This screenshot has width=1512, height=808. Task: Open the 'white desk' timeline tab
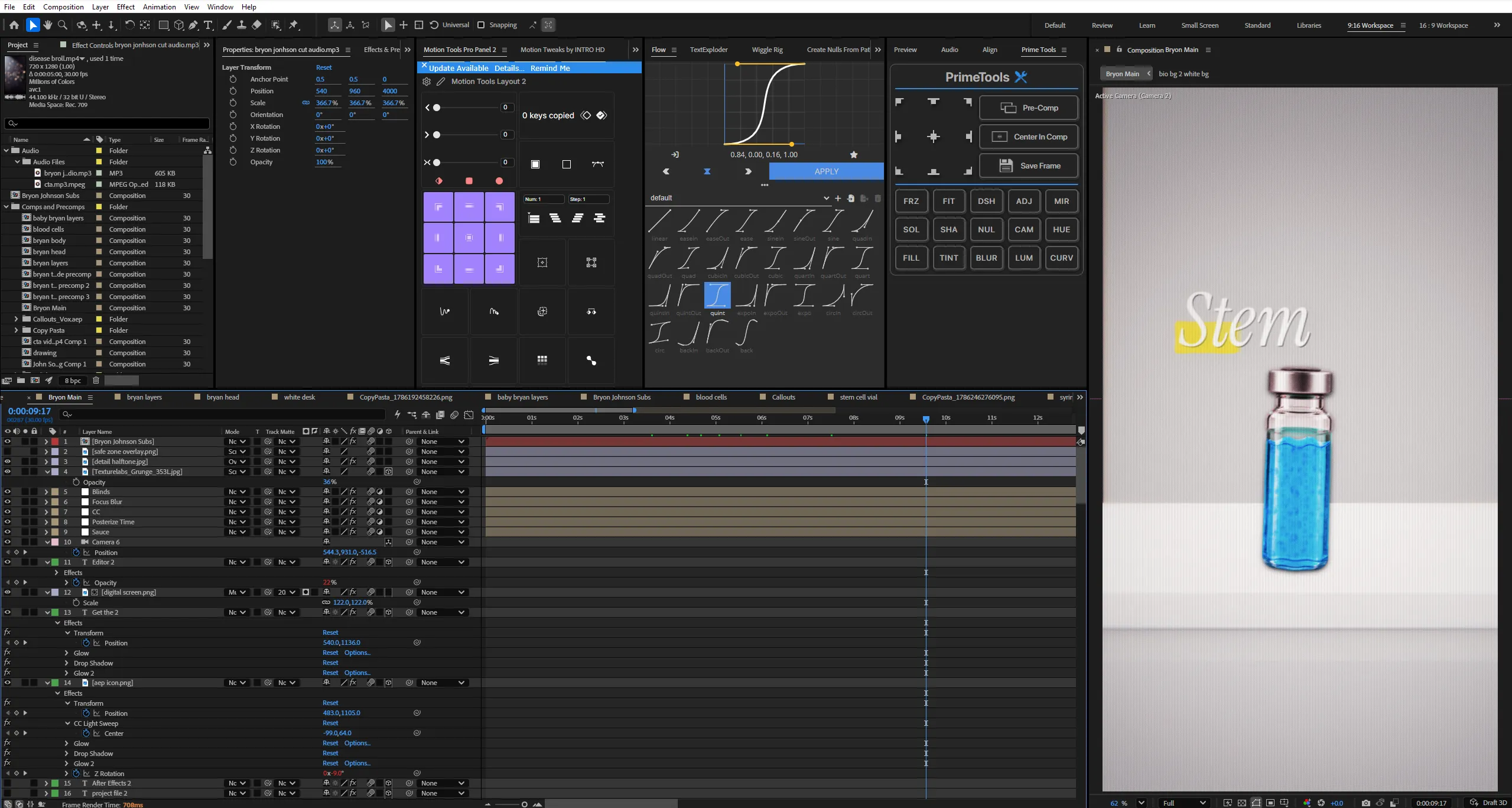299,397
